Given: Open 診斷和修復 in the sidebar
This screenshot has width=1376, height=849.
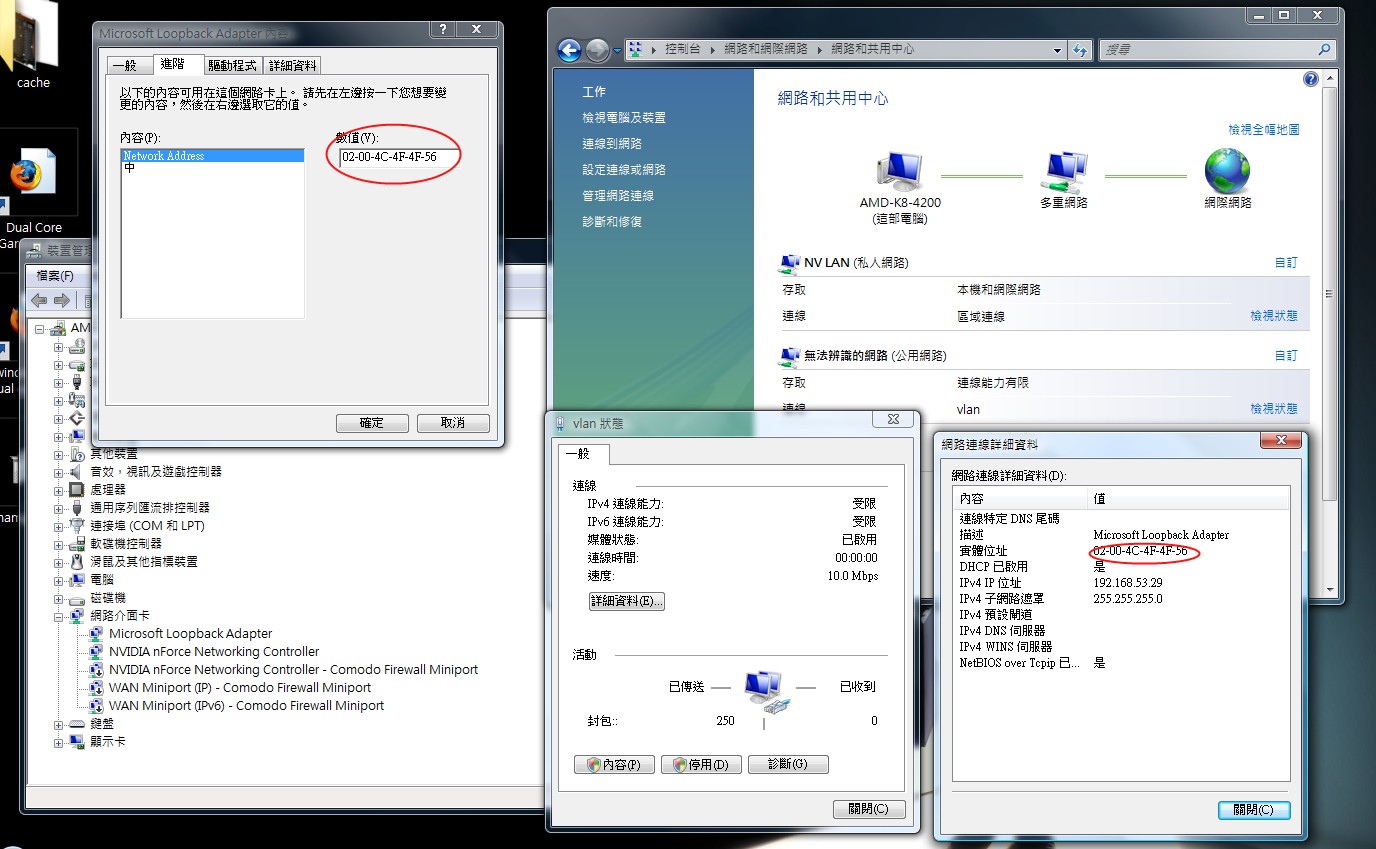Looking at the screenshot, I should pos(612,222).
